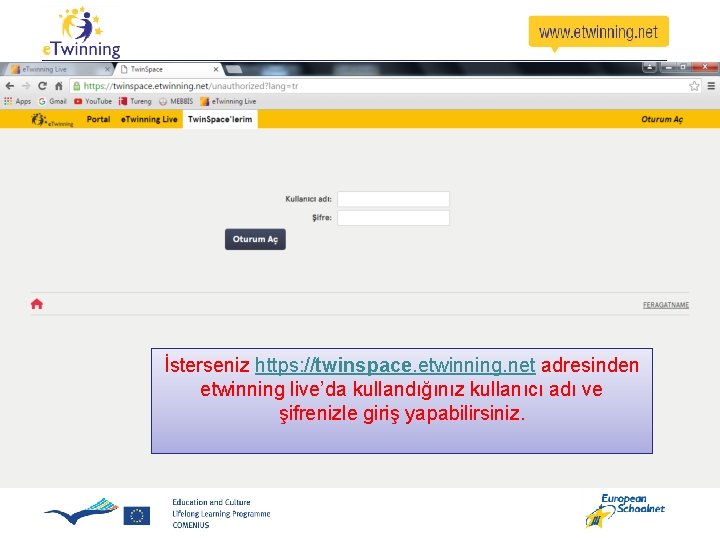Go forward with the browser forward arrow
This screenshot has height=540, width=720.
pyautogui.click(x=26, y=86)
